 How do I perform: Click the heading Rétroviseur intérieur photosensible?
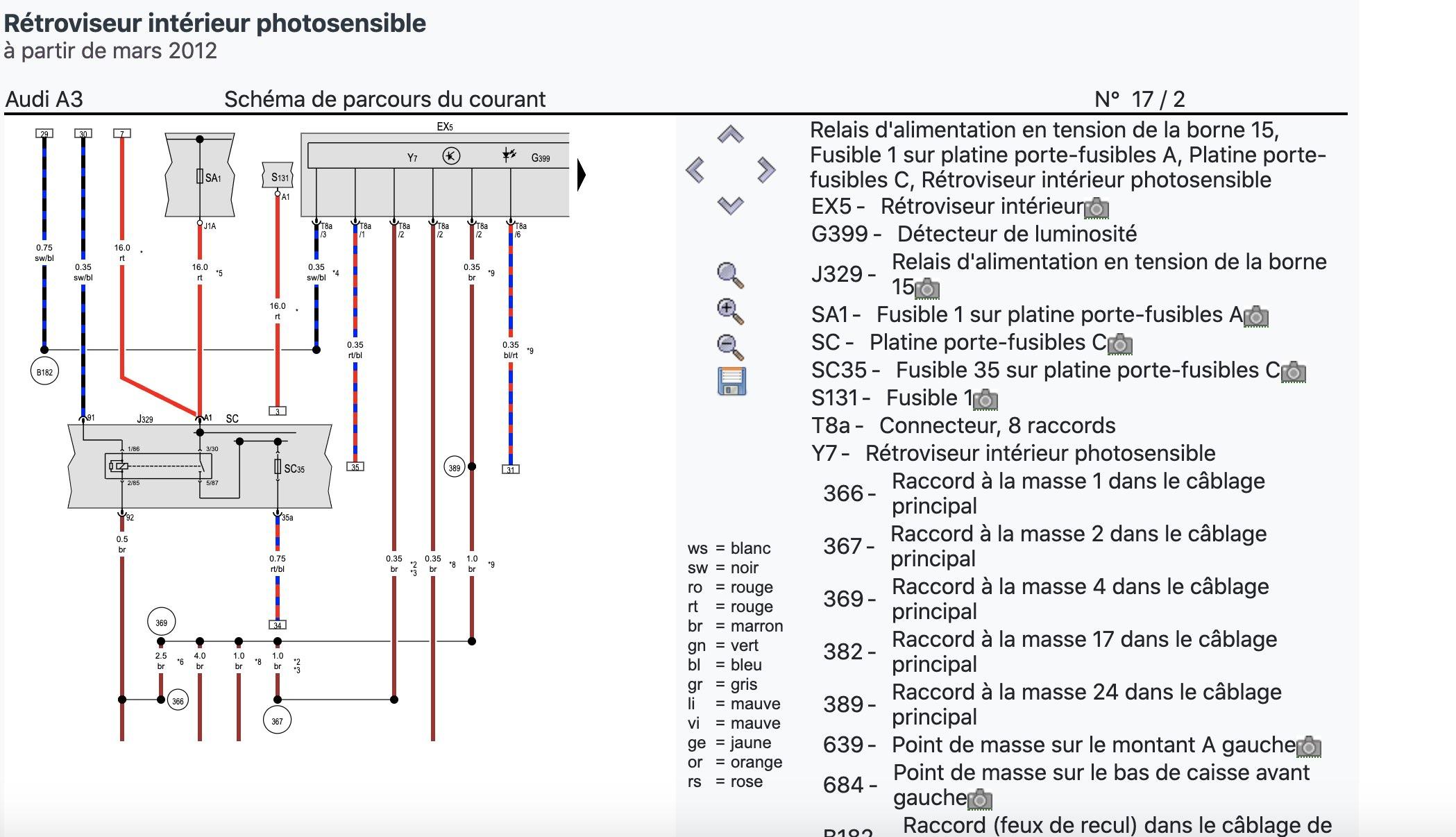point(215,23)
